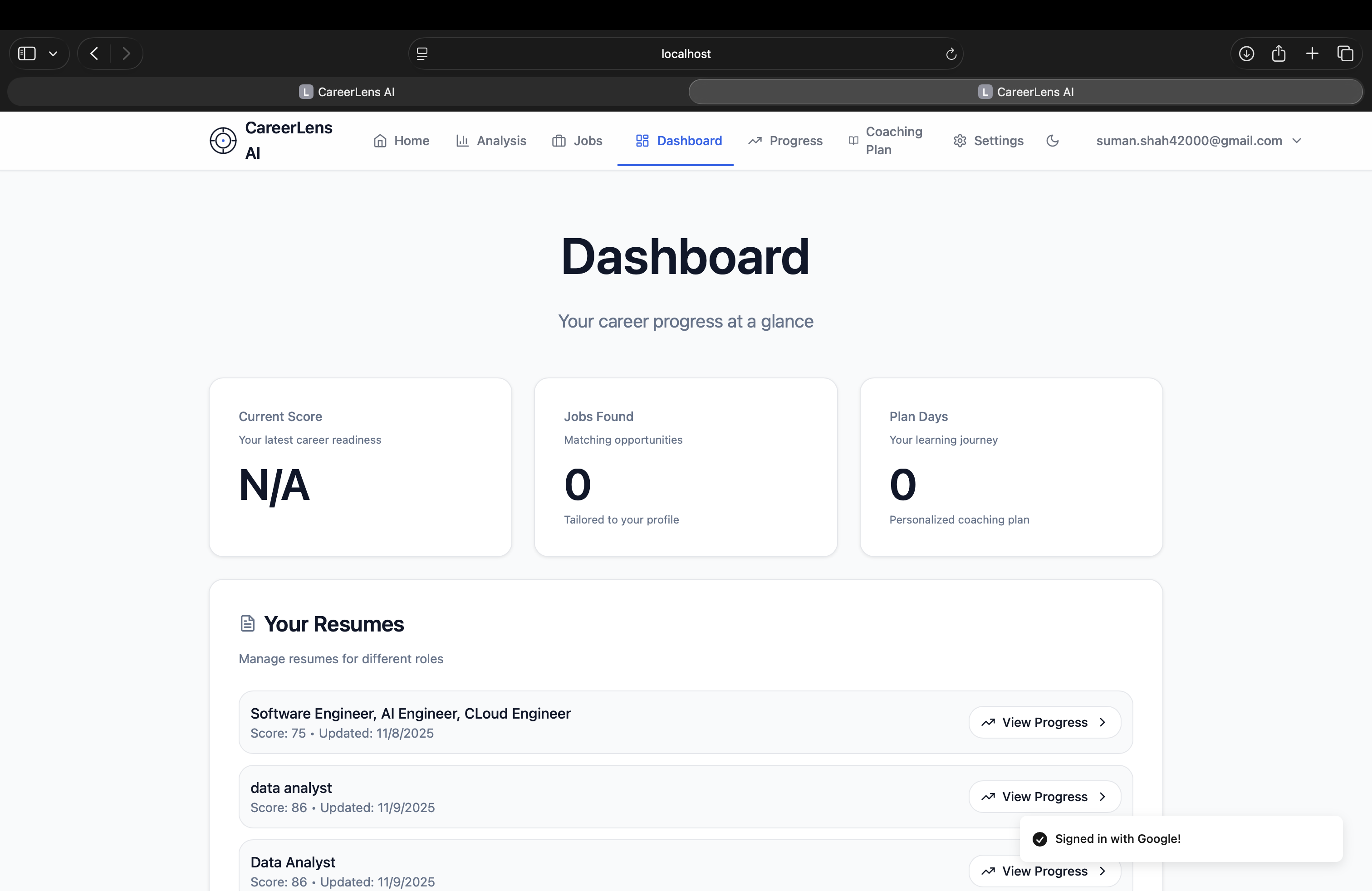
Task: Open the Analysis nav tab
Action: pyautogui.click(x=490, y=141)
